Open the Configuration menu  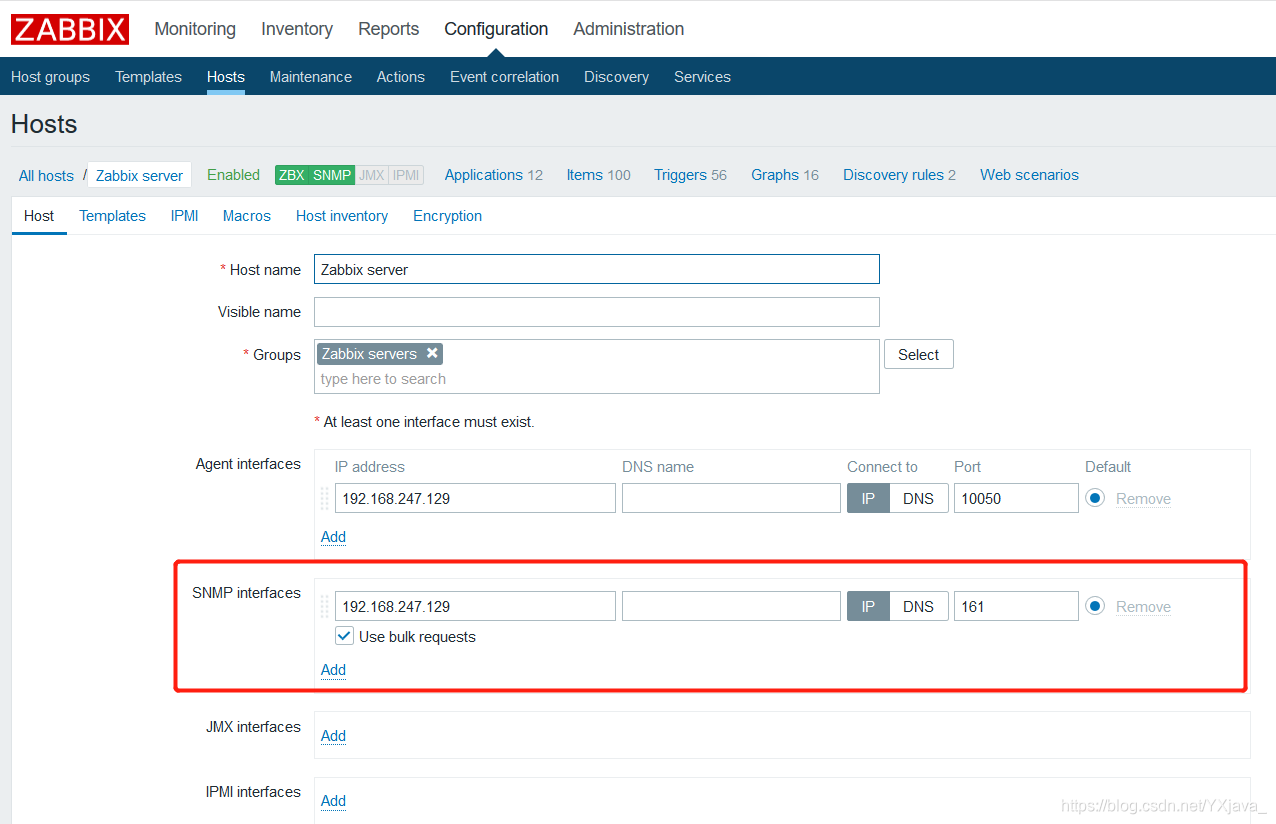(496, 29)
